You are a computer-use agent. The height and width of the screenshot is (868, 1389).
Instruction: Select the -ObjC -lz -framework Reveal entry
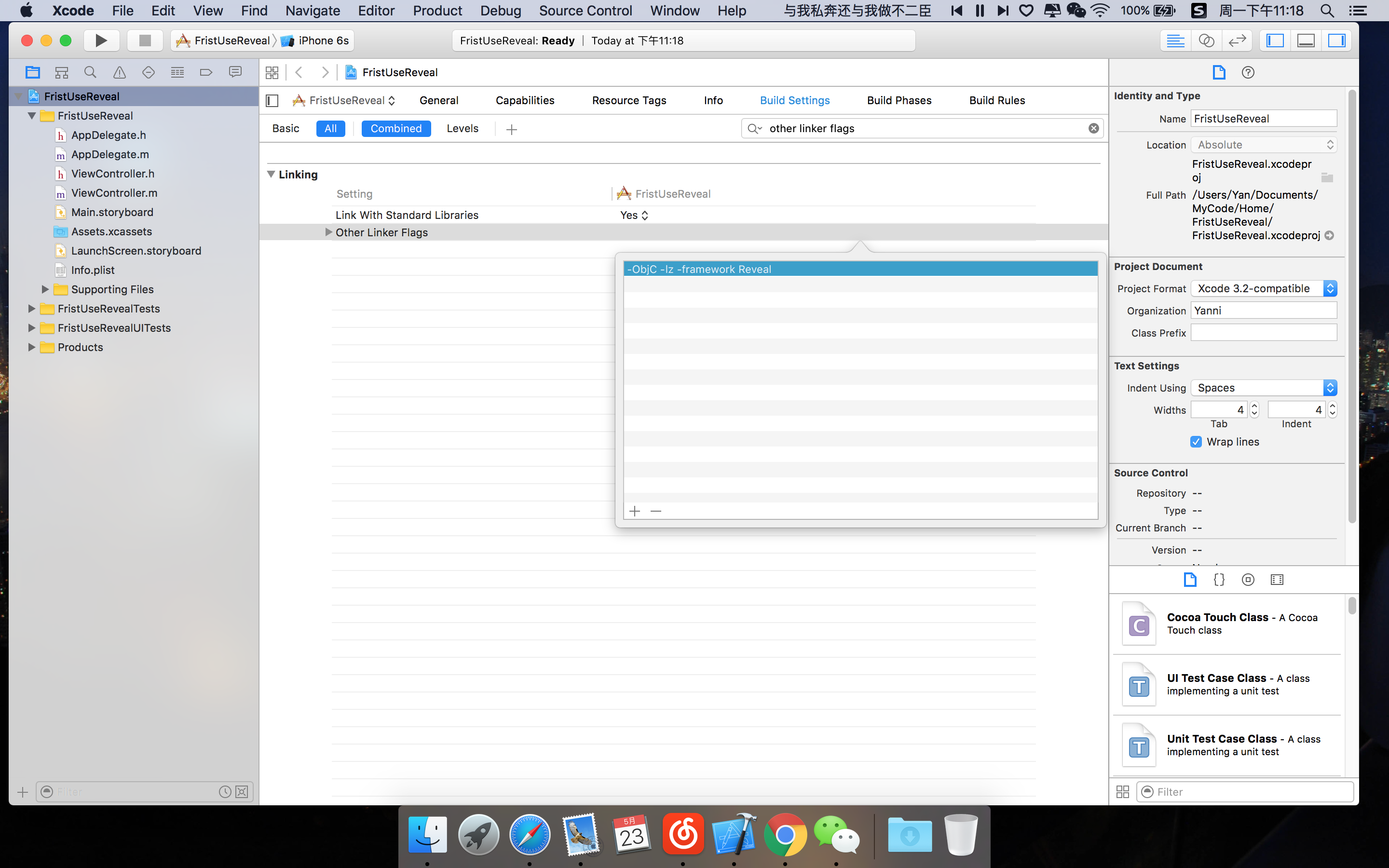(860, 269)
